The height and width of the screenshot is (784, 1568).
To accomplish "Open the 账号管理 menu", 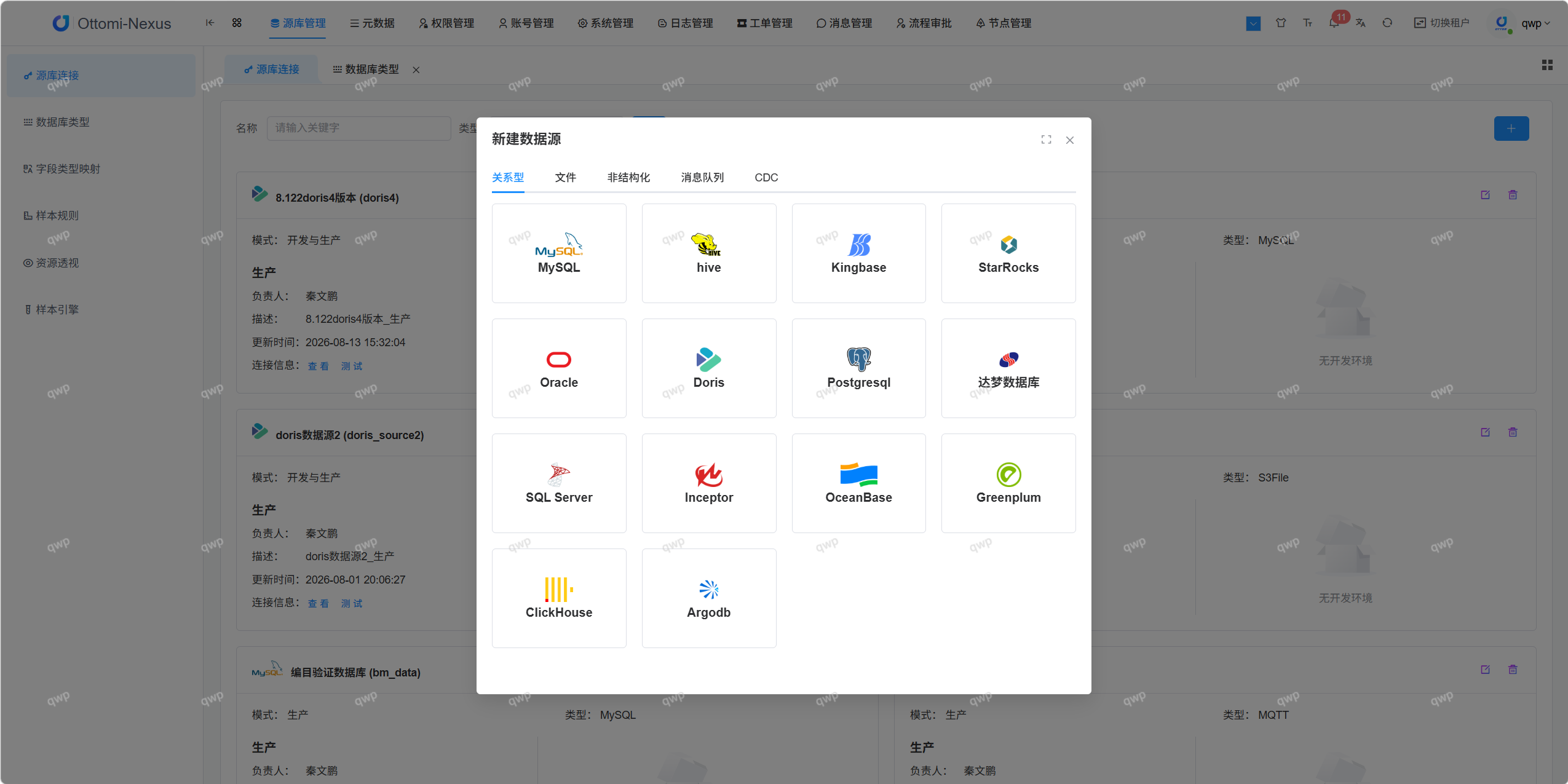I will (x=526, y=23).
